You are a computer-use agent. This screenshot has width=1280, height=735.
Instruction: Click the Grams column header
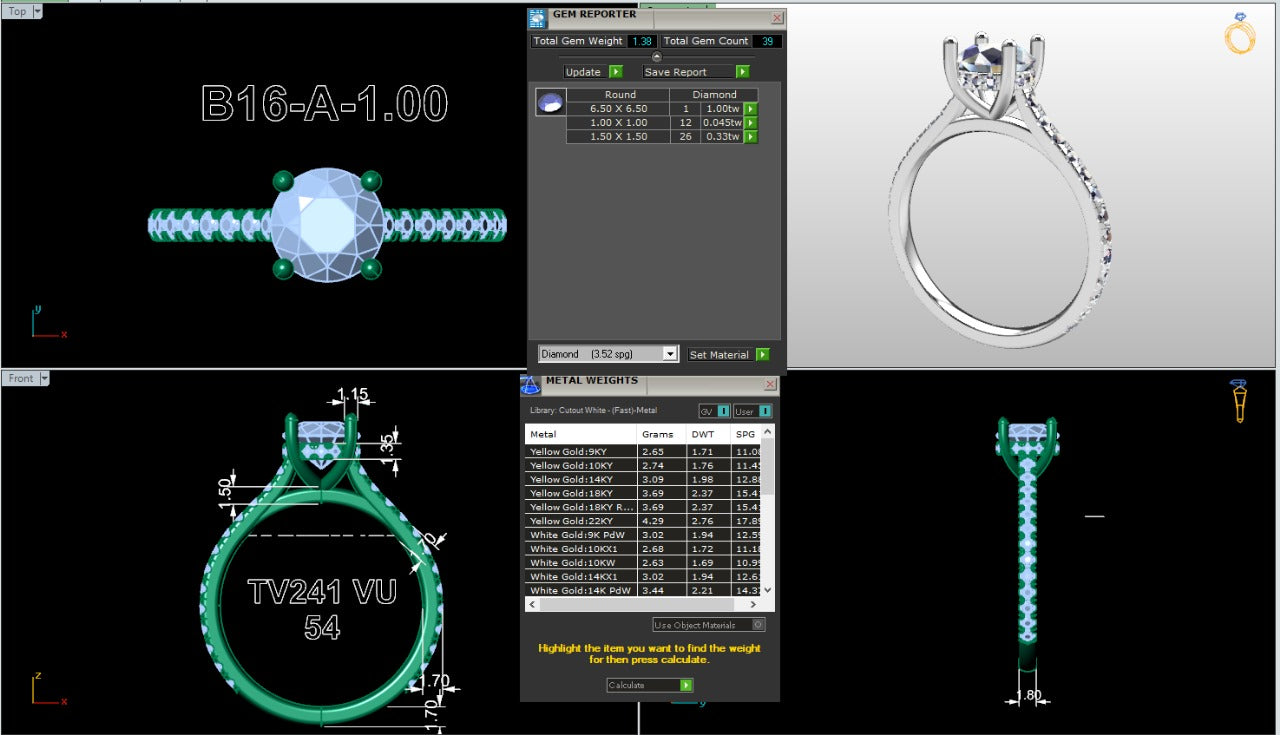(x=662, y=434)
